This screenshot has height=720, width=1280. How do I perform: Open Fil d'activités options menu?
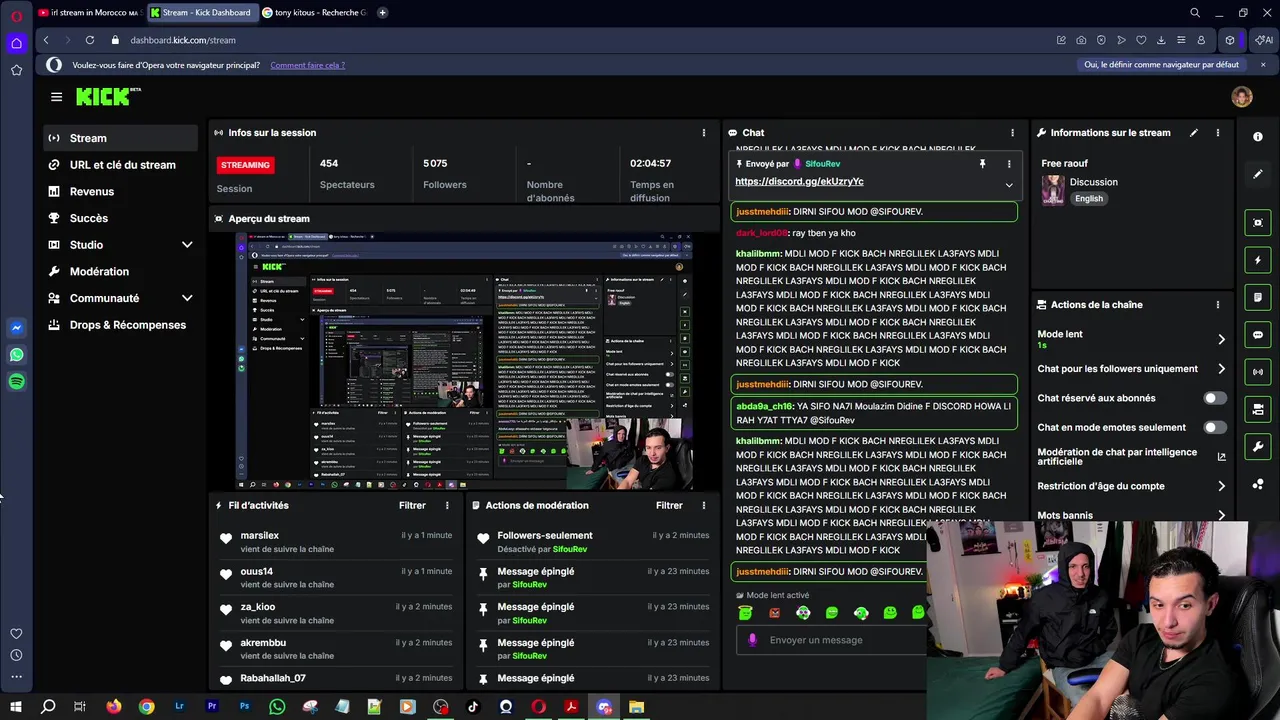click(x=447, y=505)
